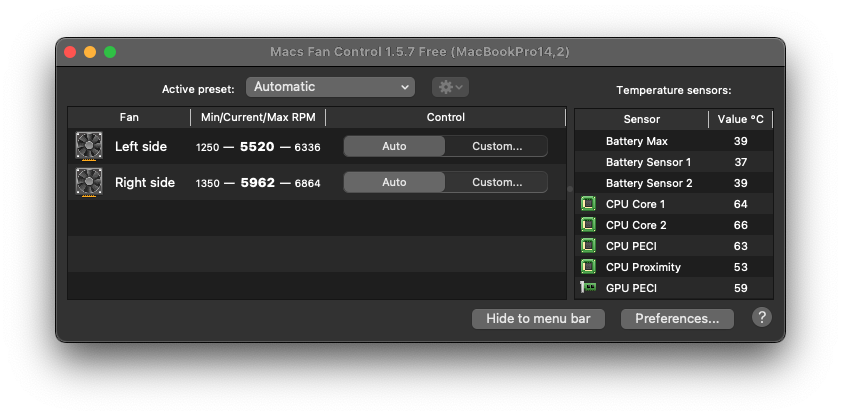Select the CPU PECI sensor label
This screenshot has height=416, width=841.
pos(631,246)
